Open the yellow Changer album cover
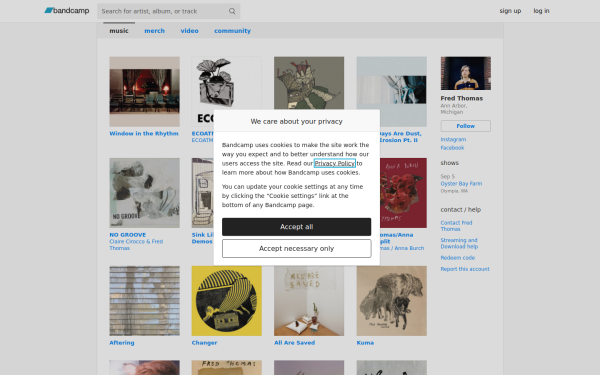600x375 pixels. [x=227, y=301]
